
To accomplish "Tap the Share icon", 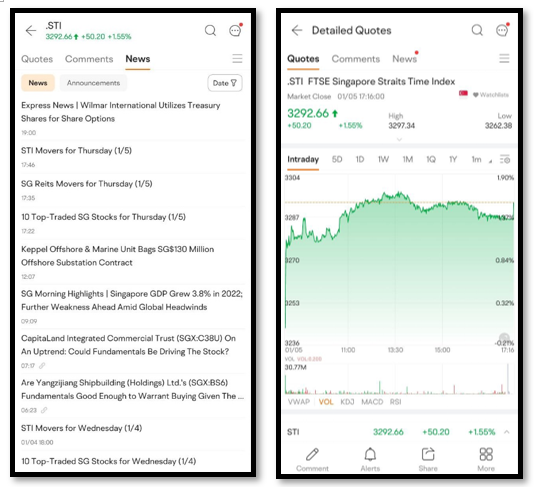I will tap(428, 454).
